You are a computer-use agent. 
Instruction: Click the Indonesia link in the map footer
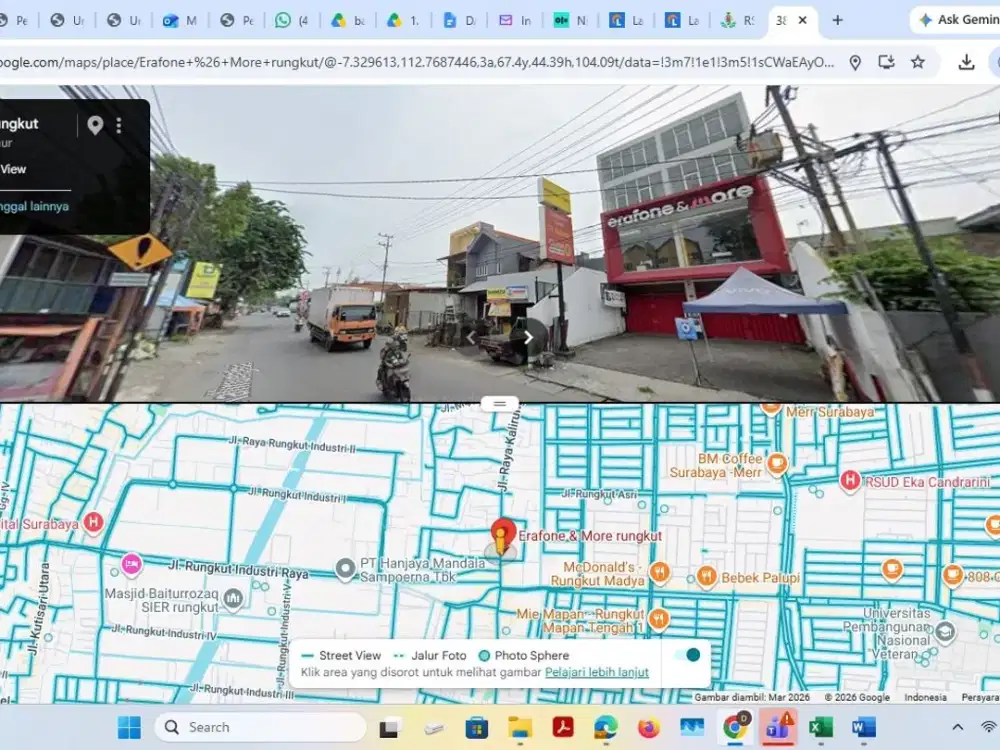point(925,697)
